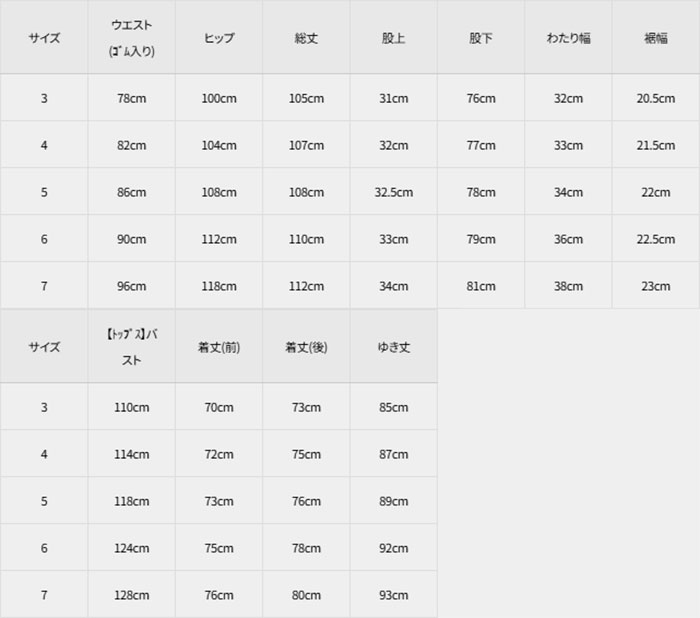Select the 38cm わたり幅 cell
This screenshot has height=618, width=700.
click(568, 286)
